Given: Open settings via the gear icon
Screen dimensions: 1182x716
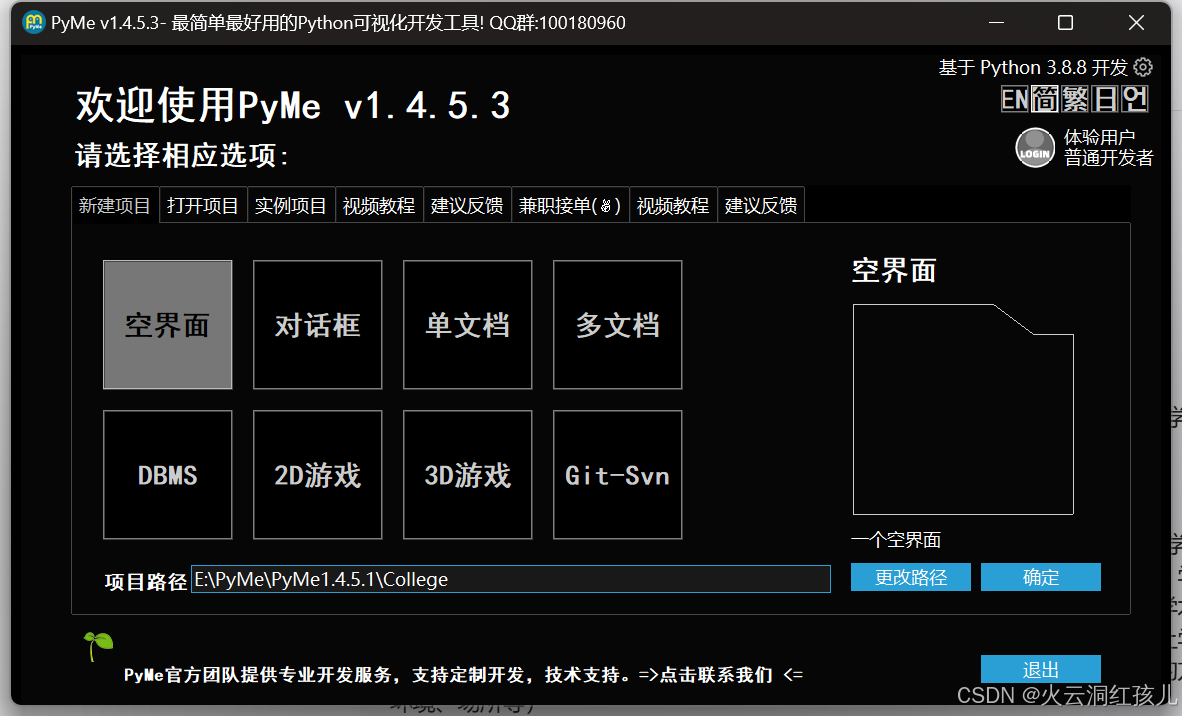Looking at the screenshot, I should click(1143, 67).
